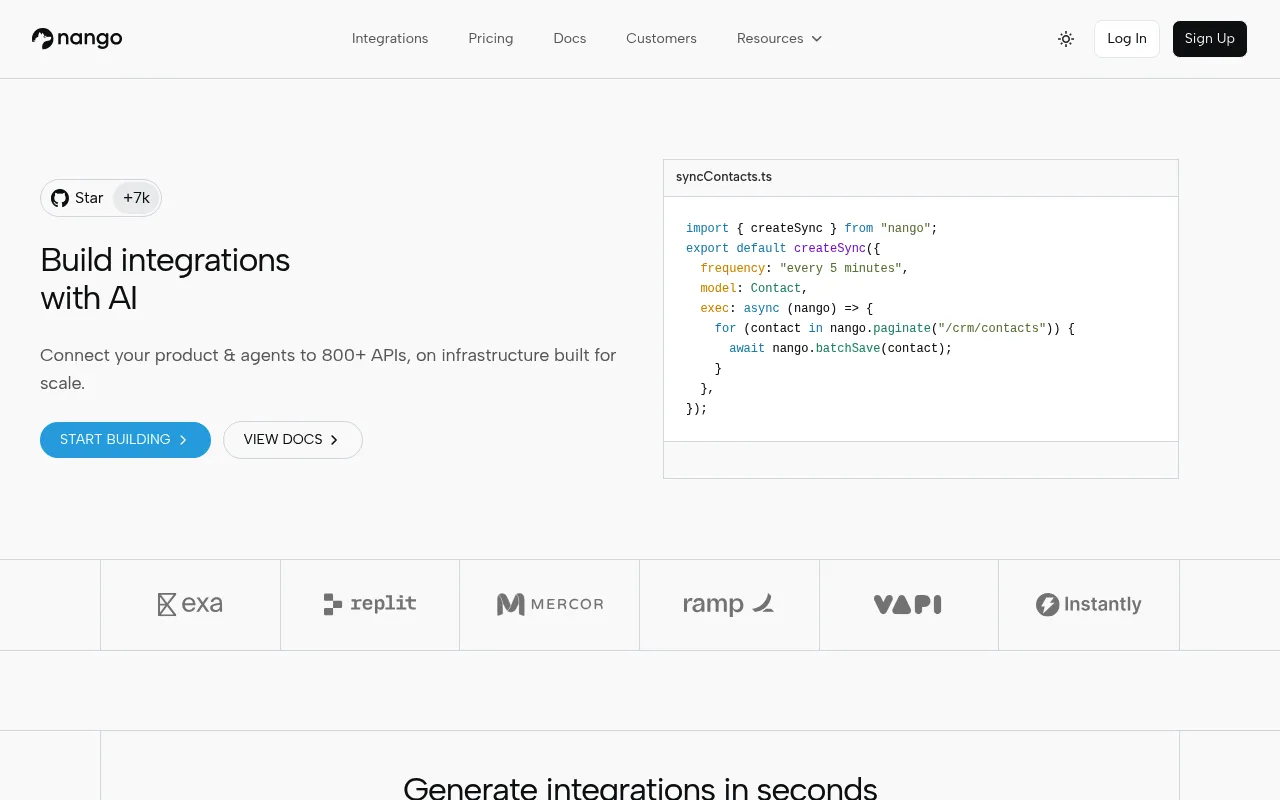The height and width of the screenshot is (800, 1280).
Task: Visit the Customers page
Action: coord(661,39)
